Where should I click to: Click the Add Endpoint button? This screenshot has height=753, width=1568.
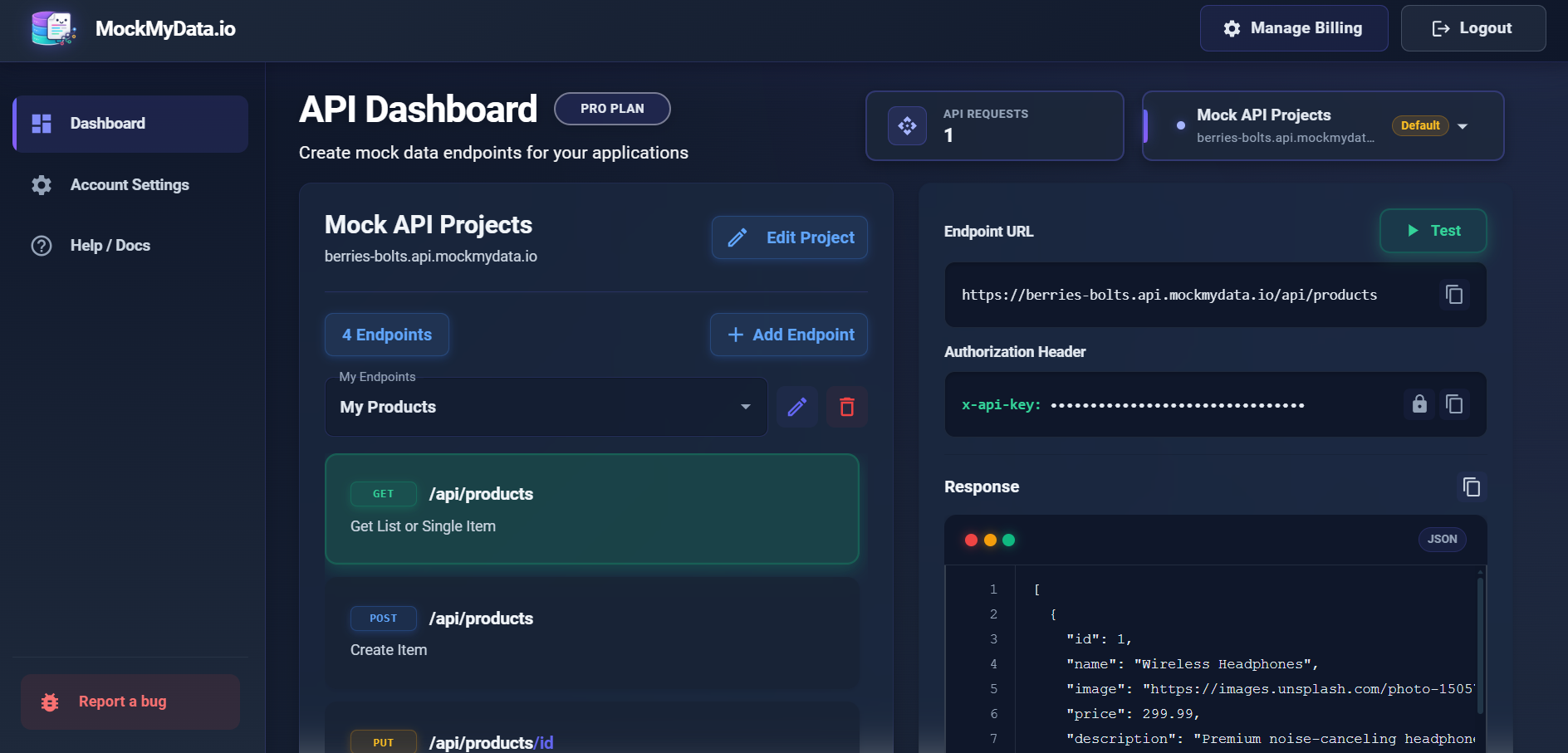tap(788, 335)
